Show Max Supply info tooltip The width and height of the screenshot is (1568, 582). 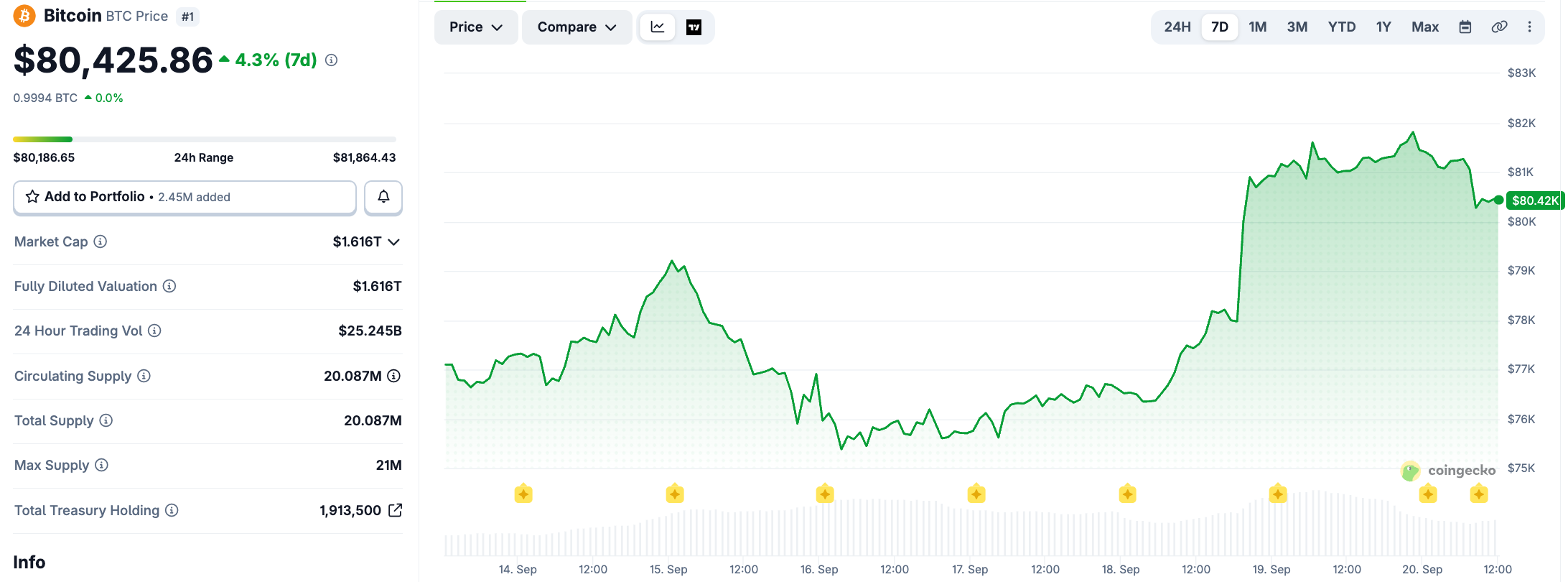pyautogui.click(x=101, y=465)
